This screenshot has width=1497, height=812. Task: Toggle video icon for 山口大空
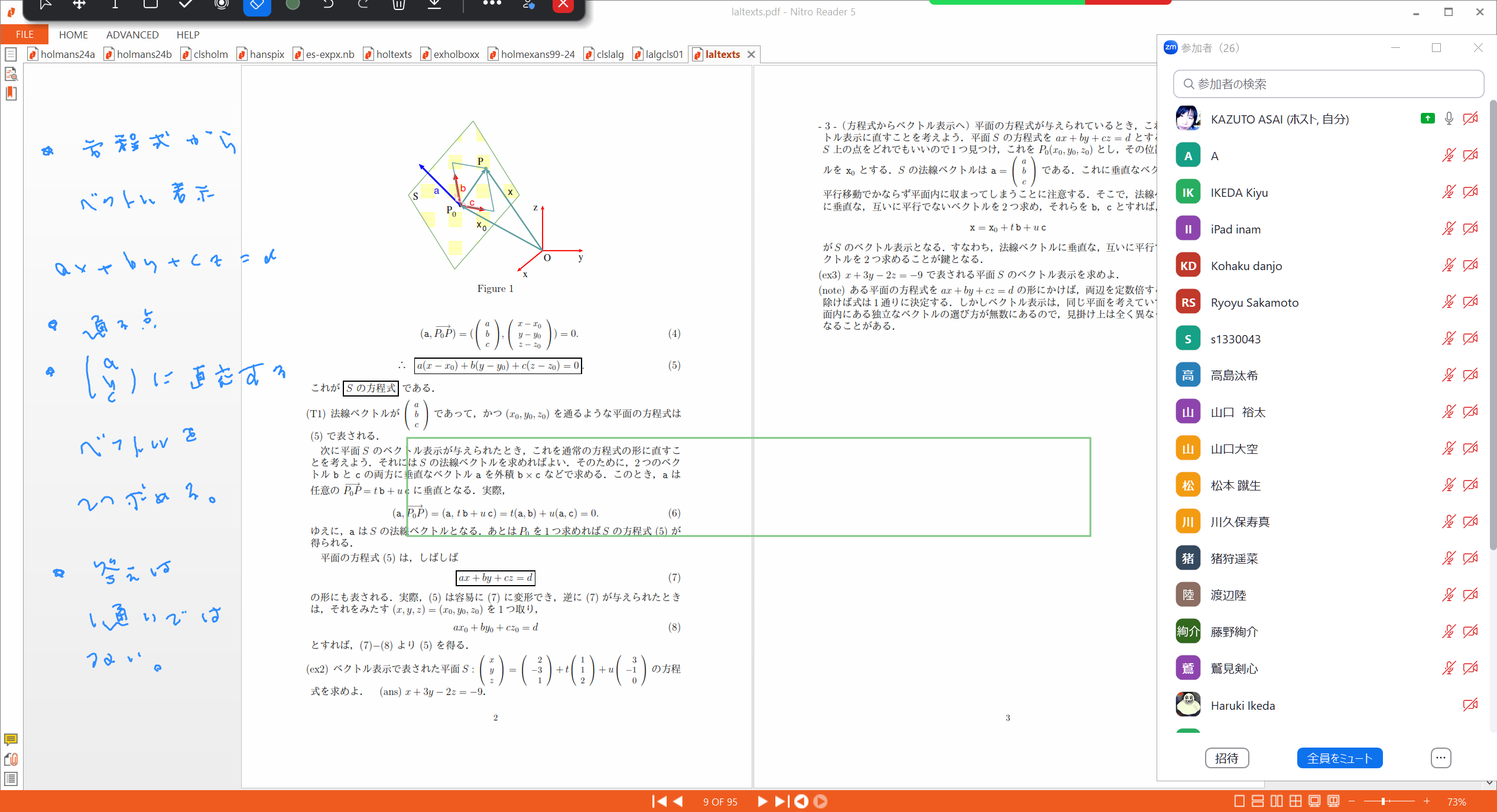pyautogui.click(x=1470, y=449)
